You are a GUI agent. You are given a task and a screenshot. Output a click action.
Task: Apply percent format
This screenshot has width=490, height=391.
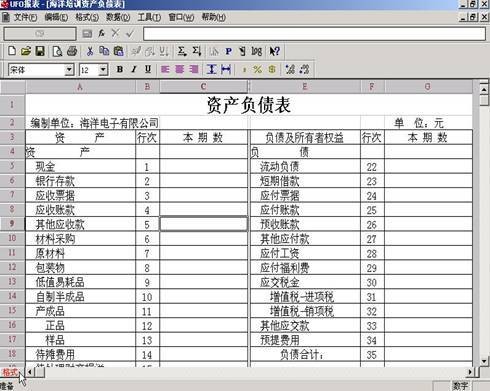(x=257, y=69)
